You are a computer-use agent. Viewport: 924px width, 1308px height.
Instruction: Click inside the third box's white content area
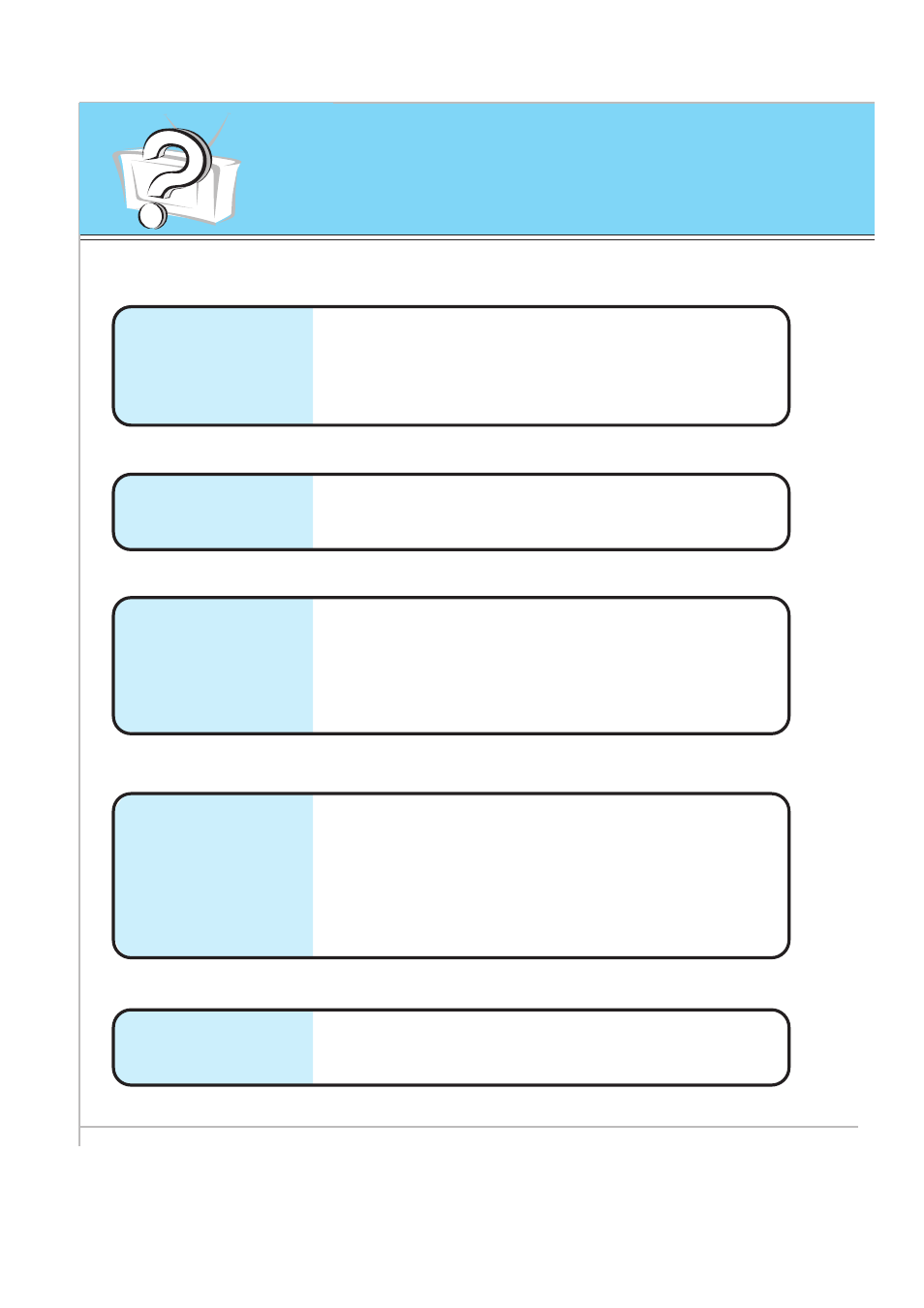550,666
